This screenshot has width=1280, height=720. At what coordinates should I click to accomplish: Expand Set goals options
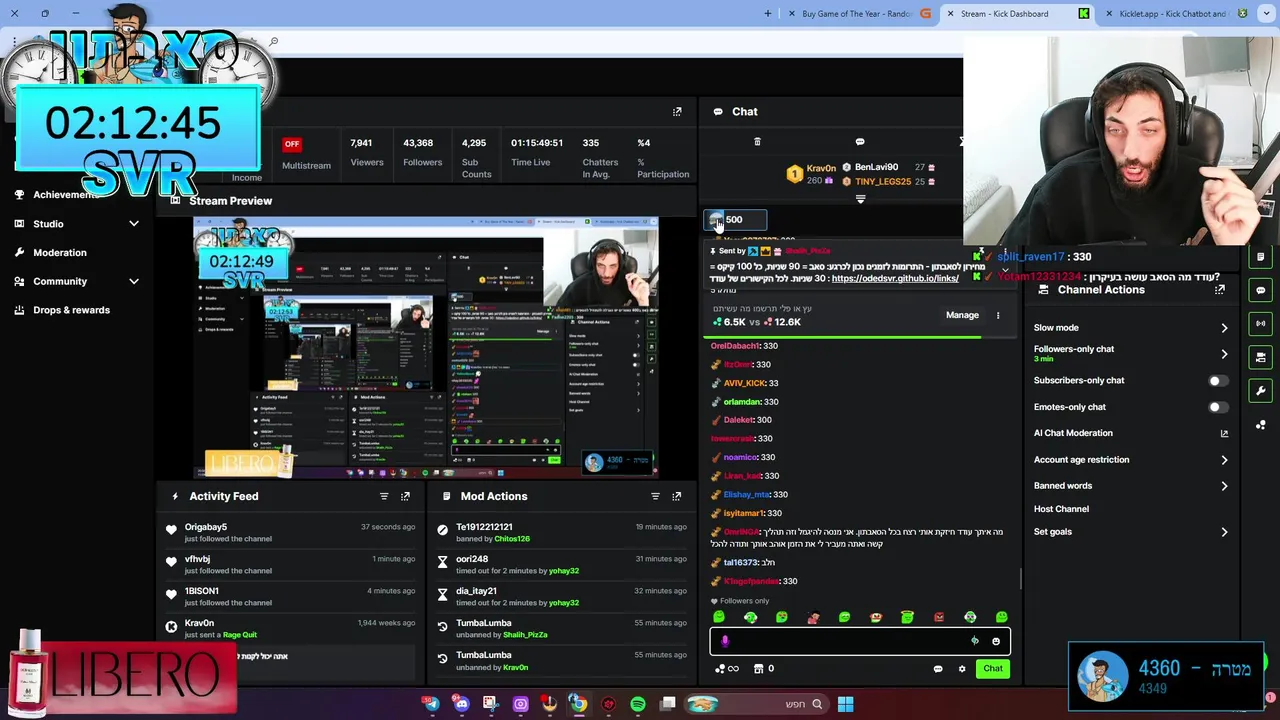1224,532
